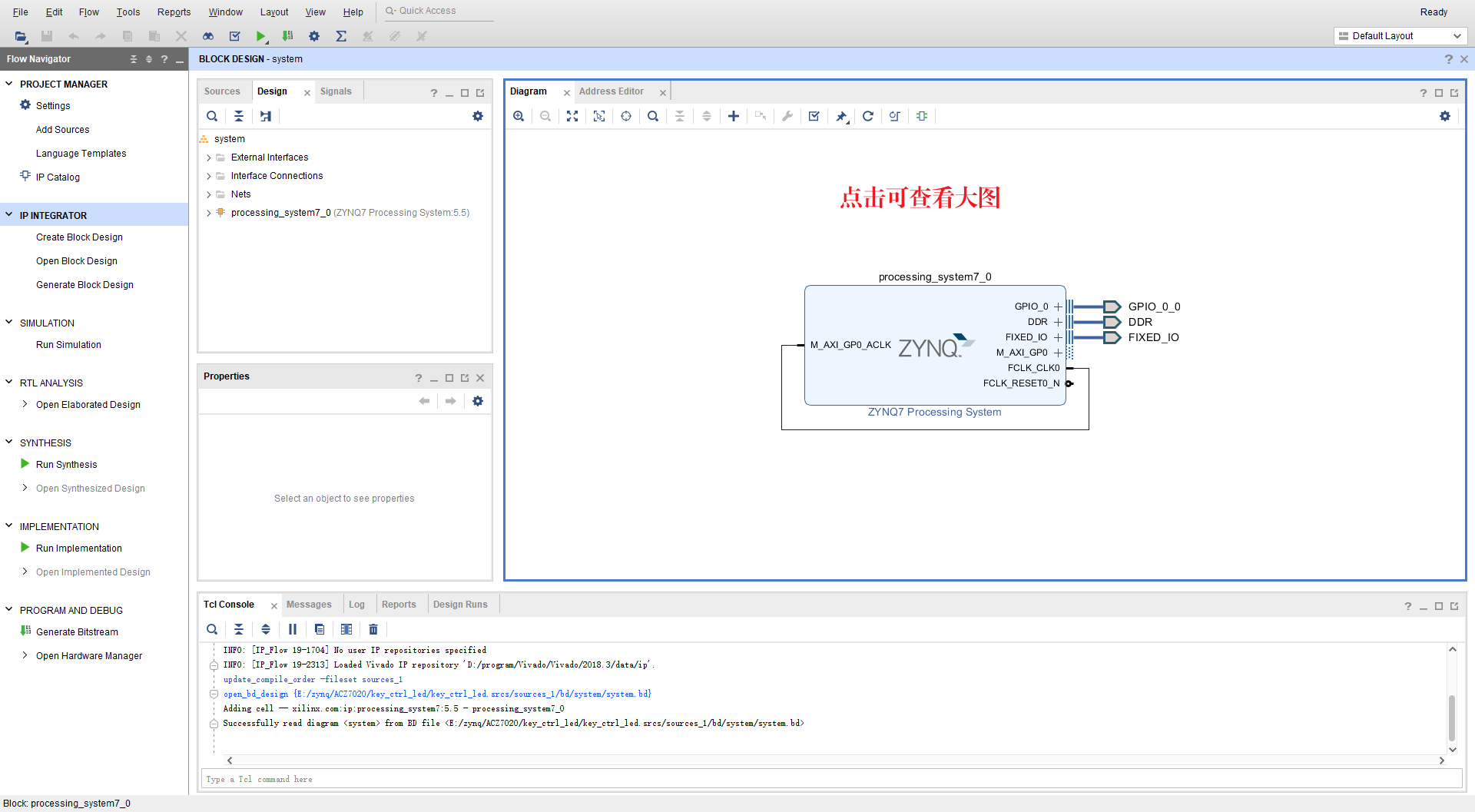The width and height of the screenshot is (1475, 812).
Task: Switch to the Sources tab
Action: coord(222,91)
